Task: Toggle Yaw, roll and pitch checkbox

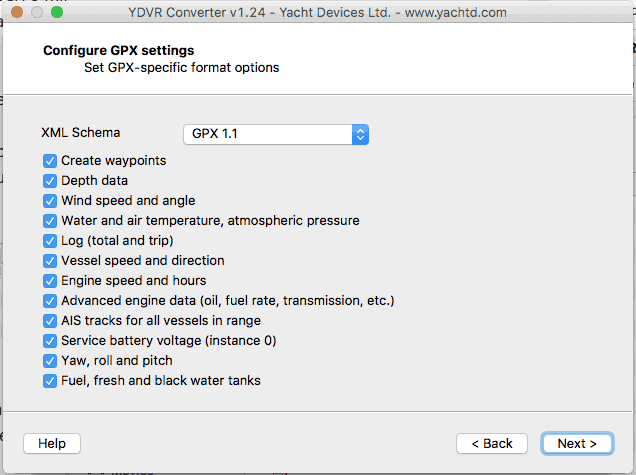Action: click(50, 361)
